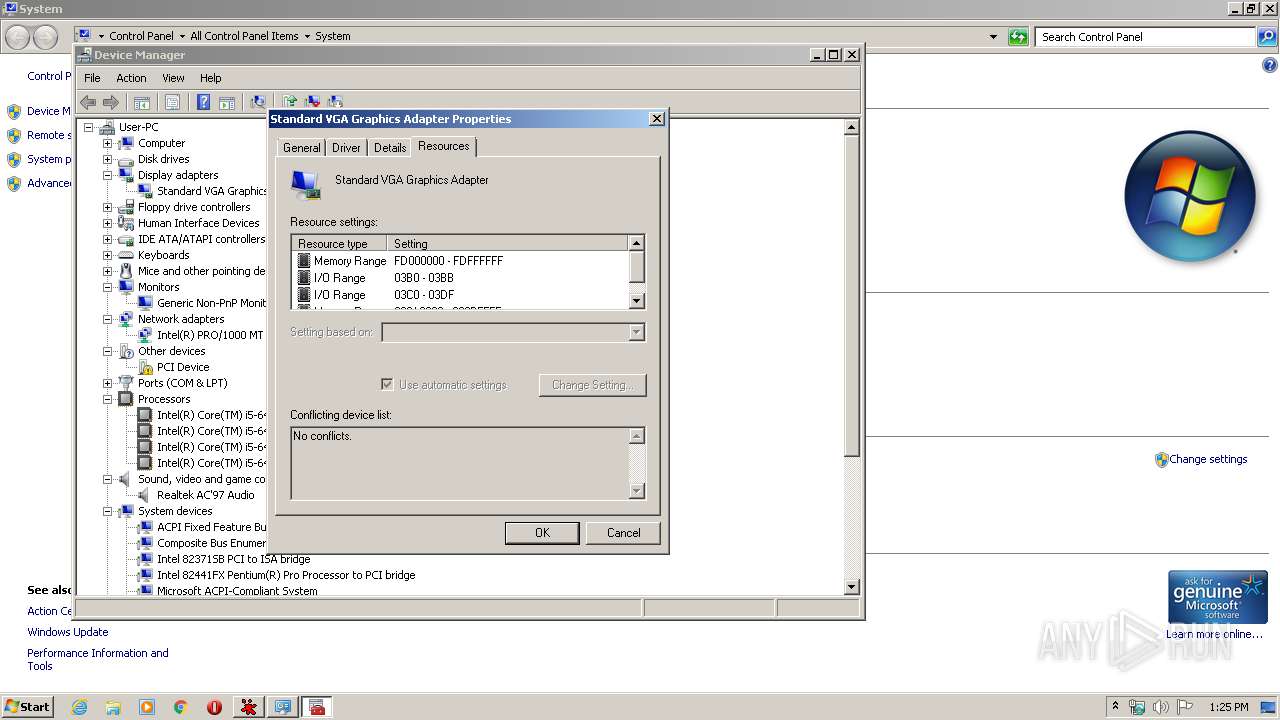
Task: Switch to the Details tab
Action: (x=390, y=148)
